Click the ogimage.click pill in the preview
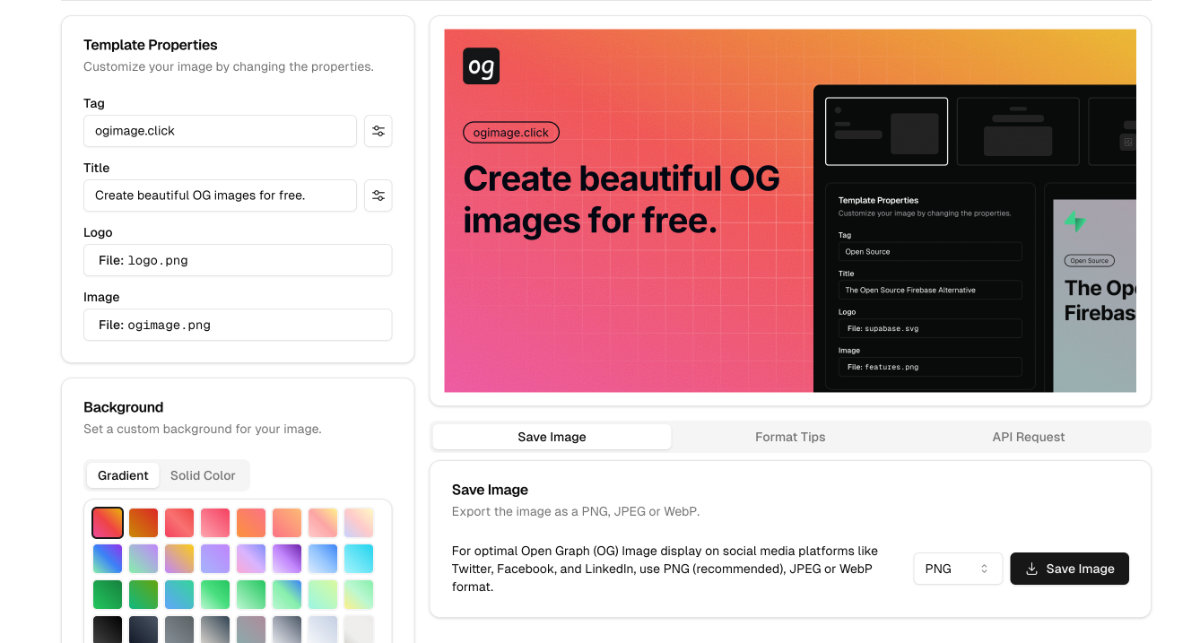Screen dimensions: 1200x643 tap(511, 132)
